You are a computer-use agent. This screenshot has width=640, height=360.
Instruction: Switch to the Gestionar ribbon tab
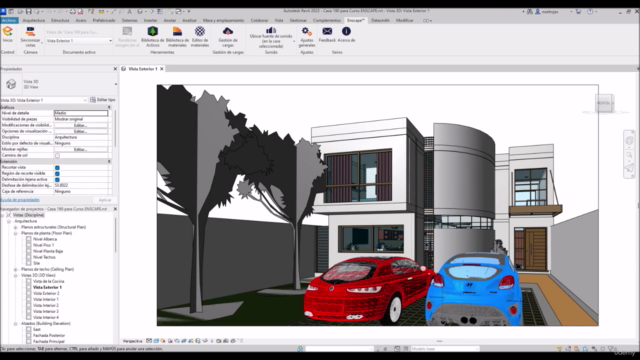tap(298, 20)
